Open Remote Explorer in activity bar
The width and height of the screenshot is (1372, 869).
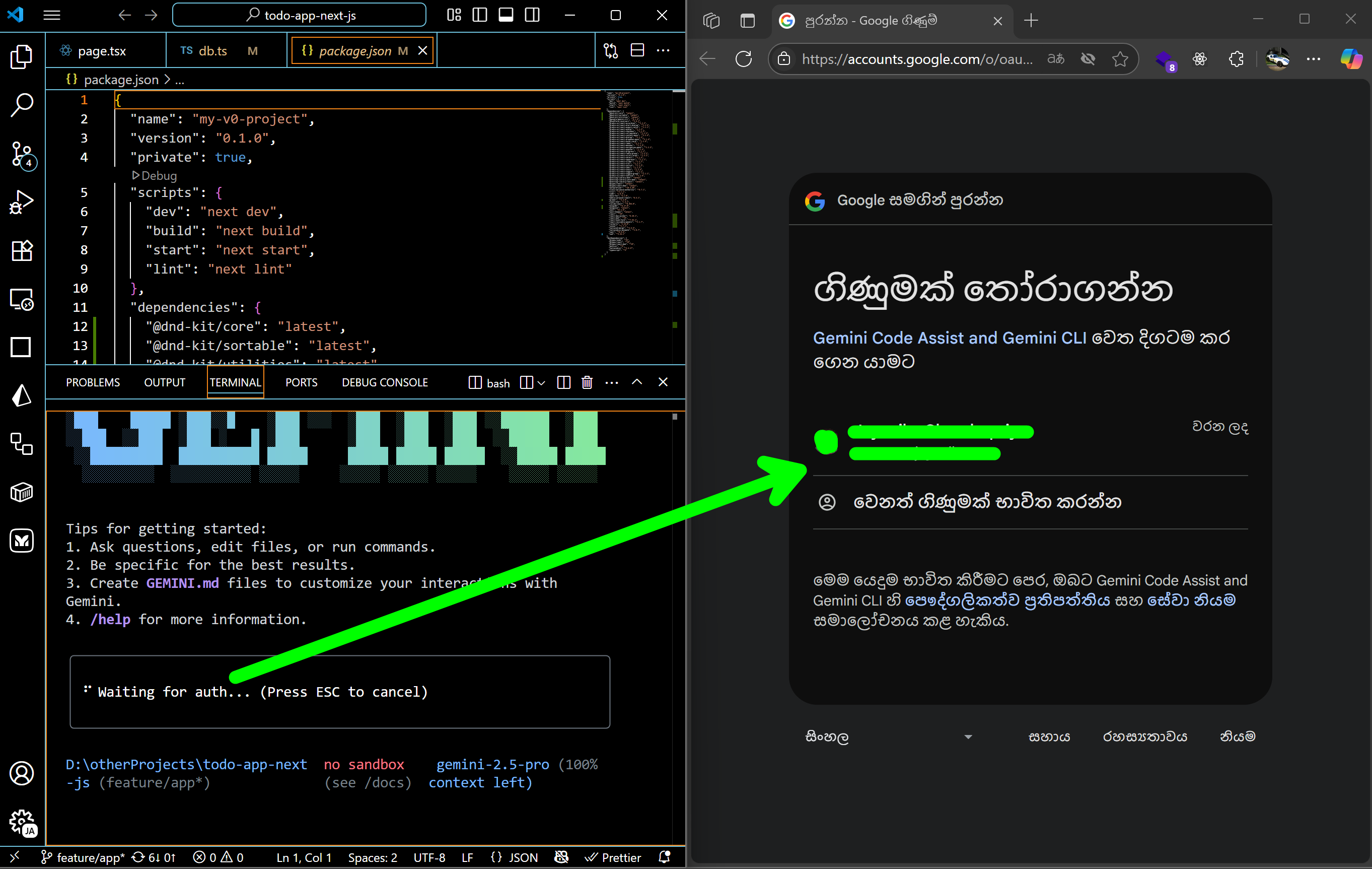22,299
